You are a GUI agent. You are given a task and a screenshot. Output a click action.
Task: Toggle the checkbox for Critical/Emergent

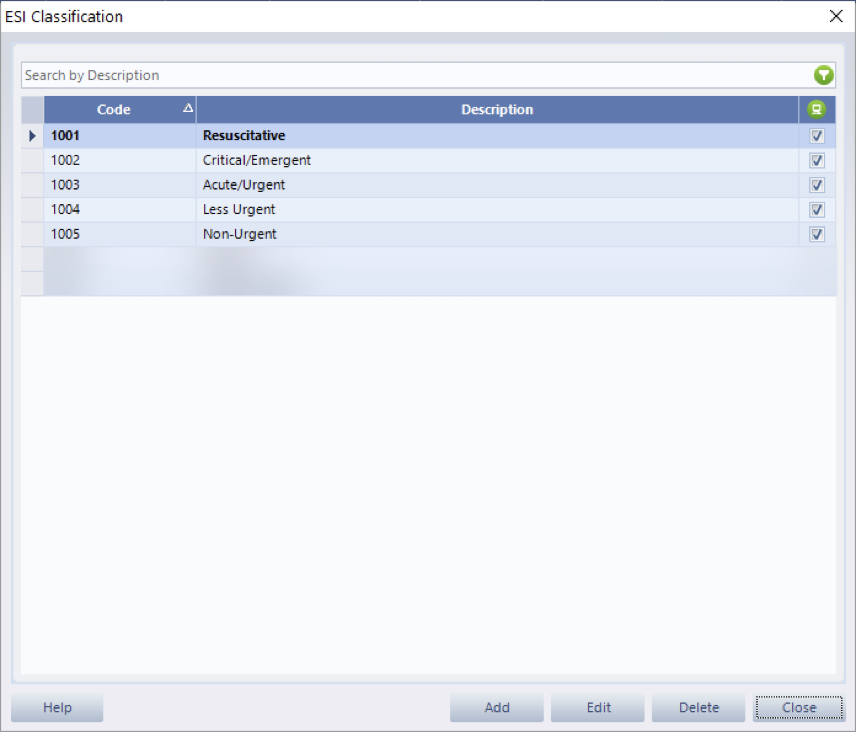coord(817,160)
